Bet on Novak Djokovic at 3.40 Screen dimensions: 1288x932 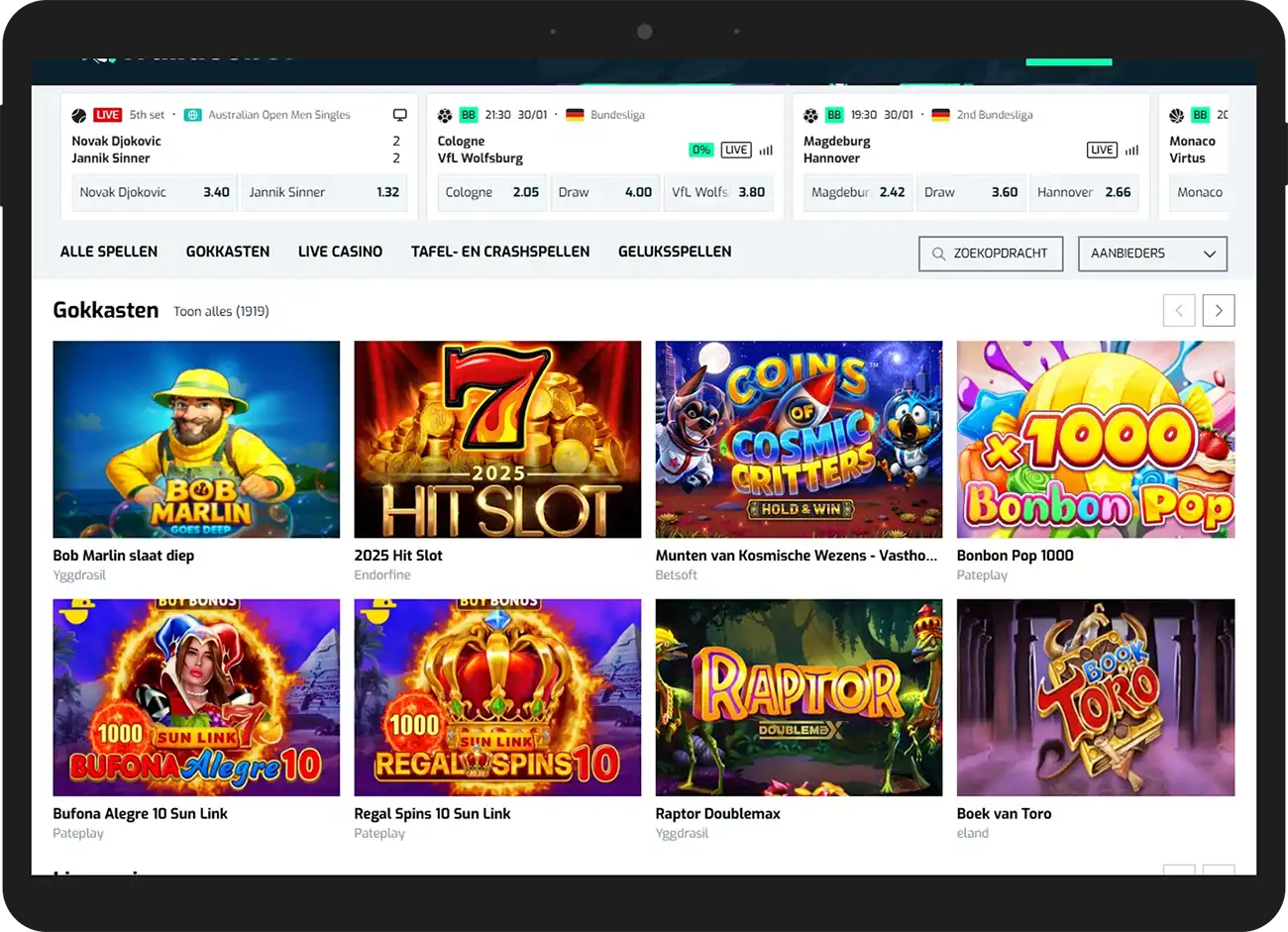[x=155, y=192]
